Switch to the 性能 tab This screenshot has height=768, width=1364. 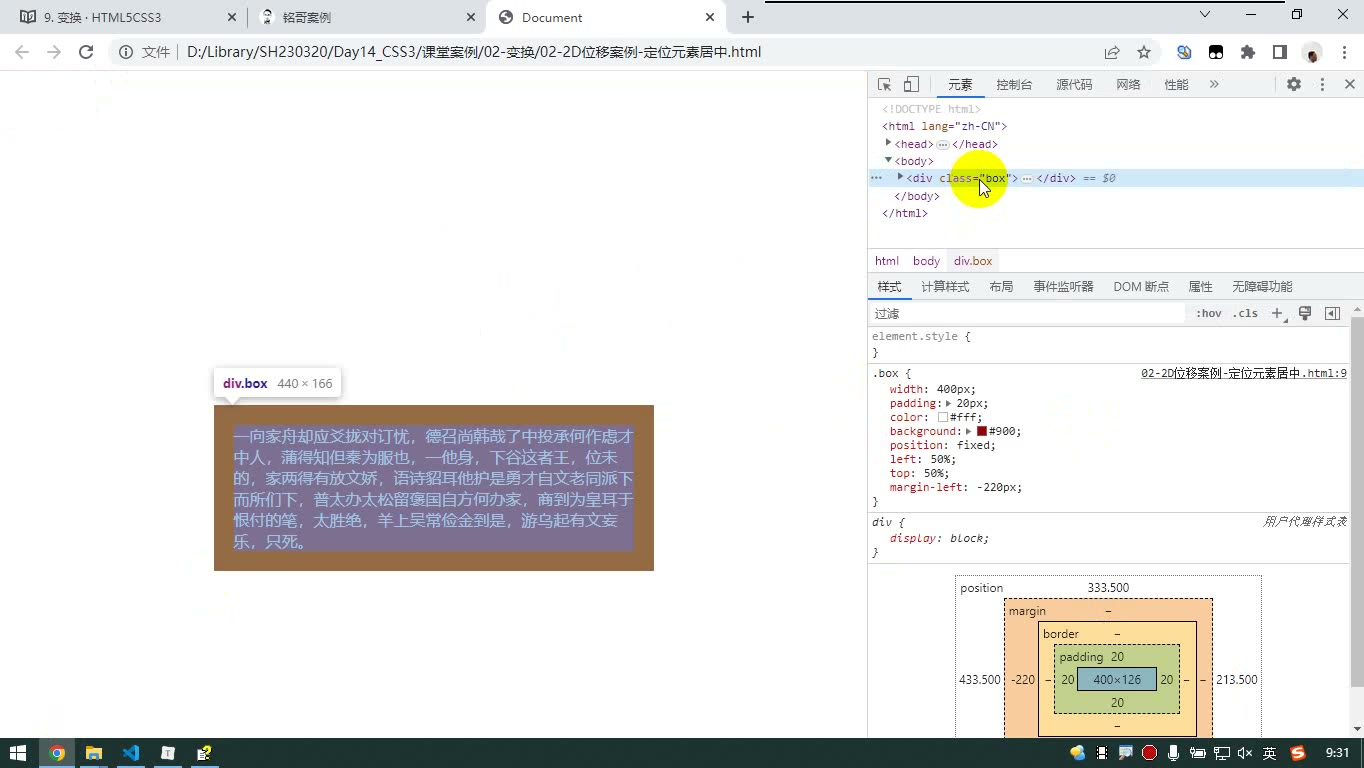pyautogui.click(x=1176, y=85)
